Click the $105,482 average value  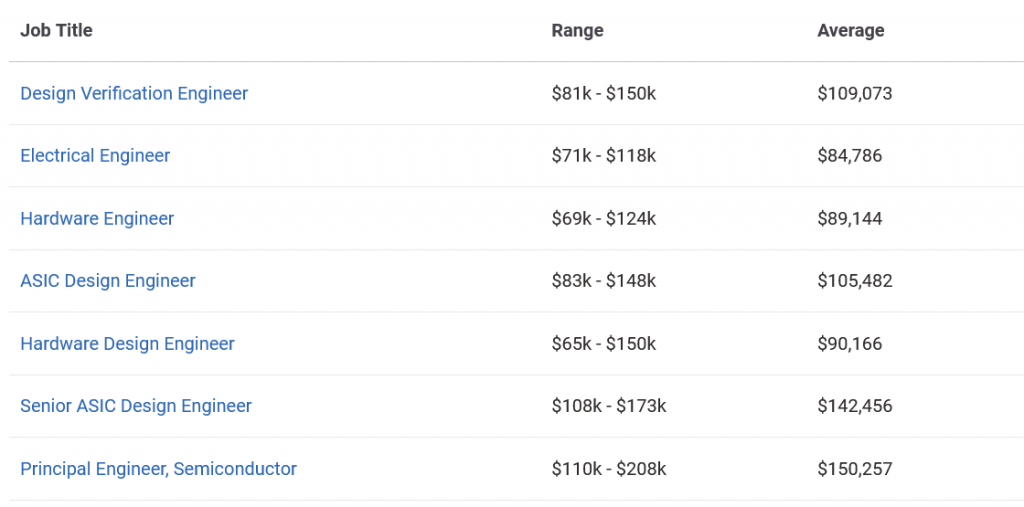pyautogui.click(x=854, y=281)
